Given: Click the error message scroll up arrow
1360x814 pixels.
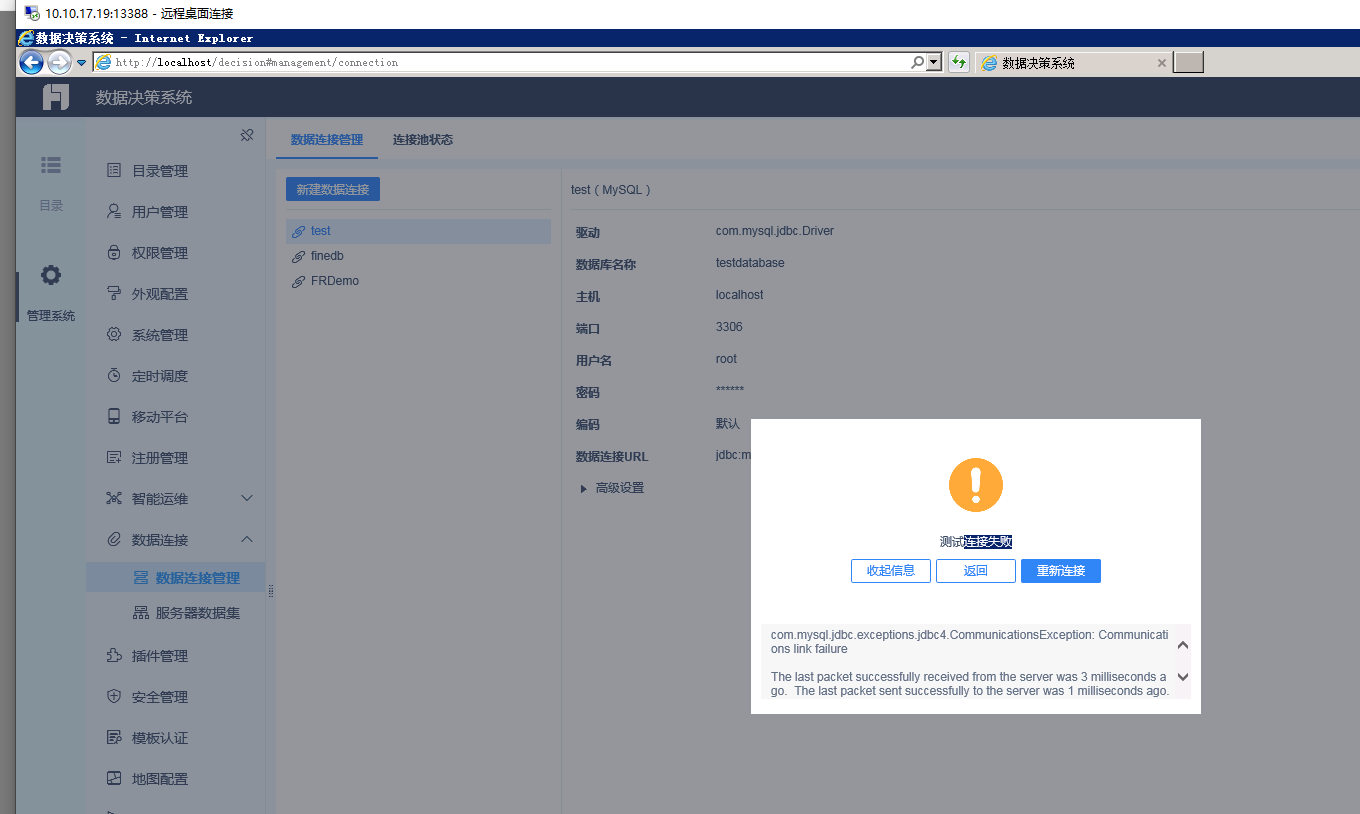Looking at the screenshot, I should tap(1183, 645).
